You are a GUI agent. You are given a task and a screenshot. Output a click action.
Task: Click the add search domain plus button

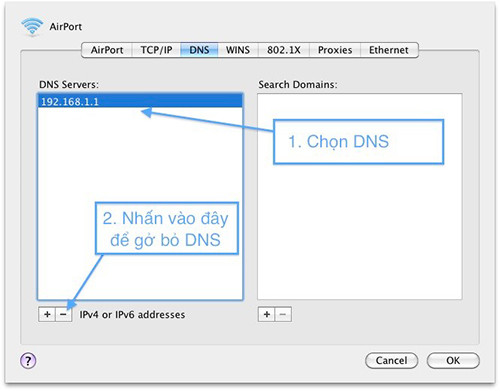coord(267,314)
